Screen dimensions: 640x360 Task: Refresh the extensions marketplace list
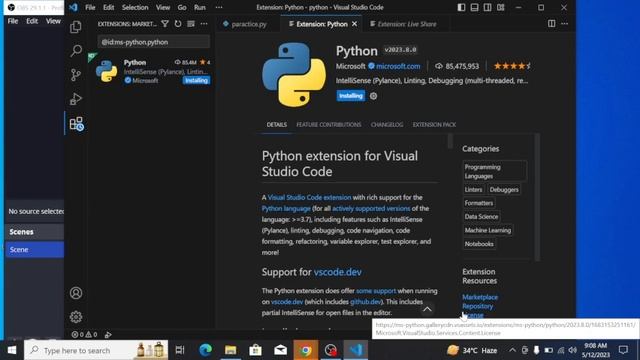(178, 24)
